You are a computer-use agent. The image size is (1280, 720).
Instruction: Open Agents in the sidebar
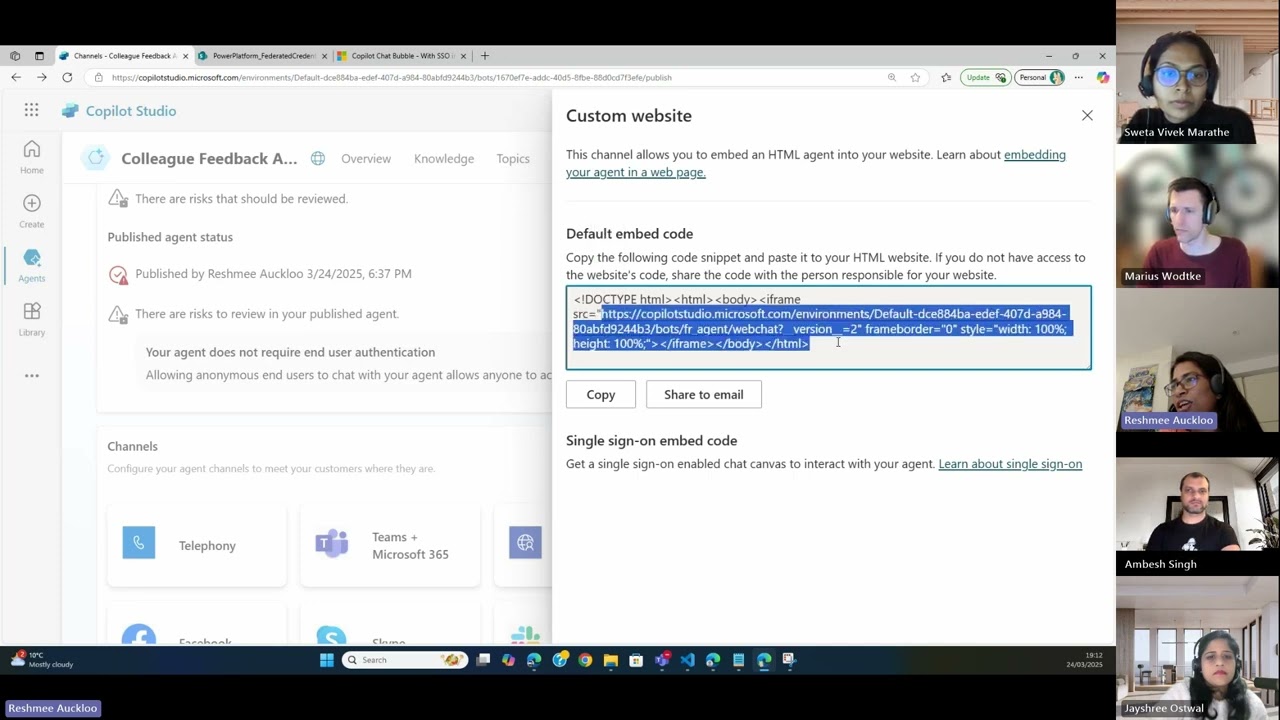click(32, 265)
